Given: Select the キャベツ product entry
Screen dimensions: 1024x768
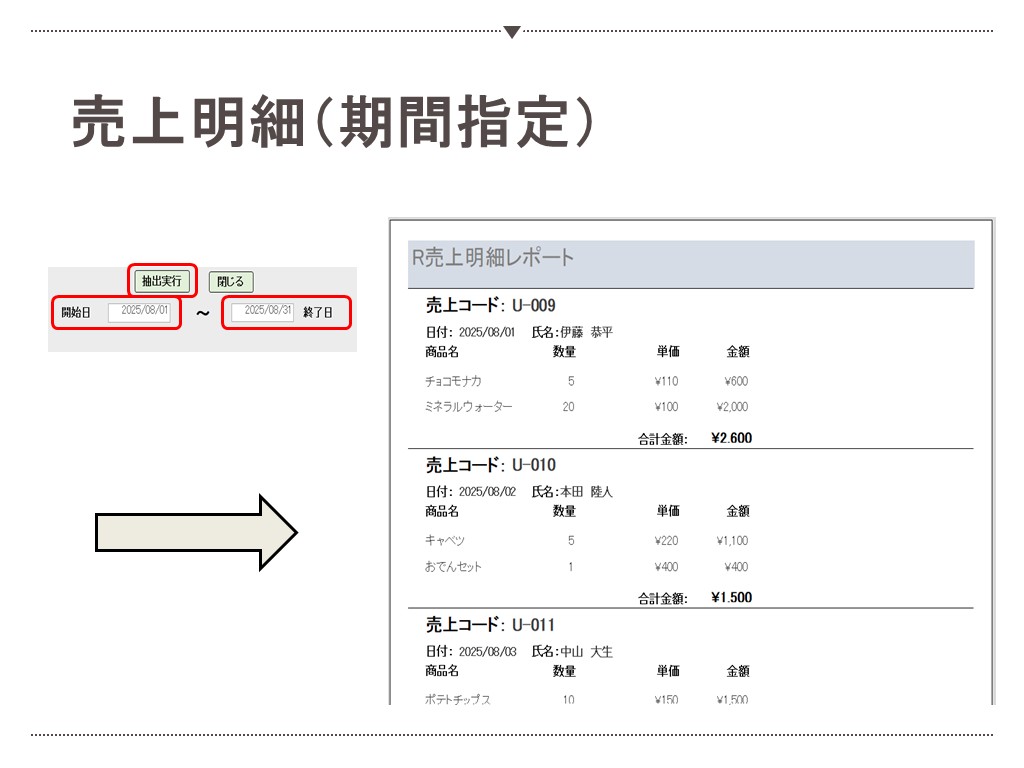Looking at the screenshot, I should coord(445,541).
